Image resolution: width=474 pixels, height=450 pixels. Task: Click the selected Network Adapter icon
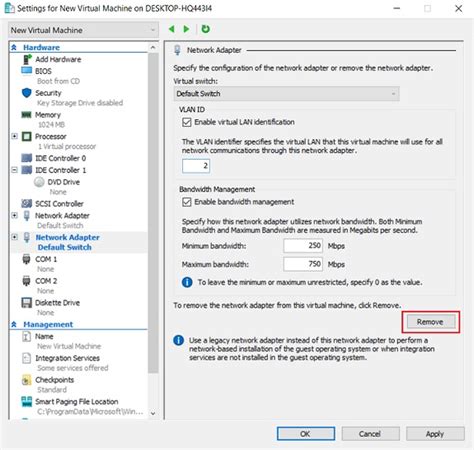(x=27, y=238)
